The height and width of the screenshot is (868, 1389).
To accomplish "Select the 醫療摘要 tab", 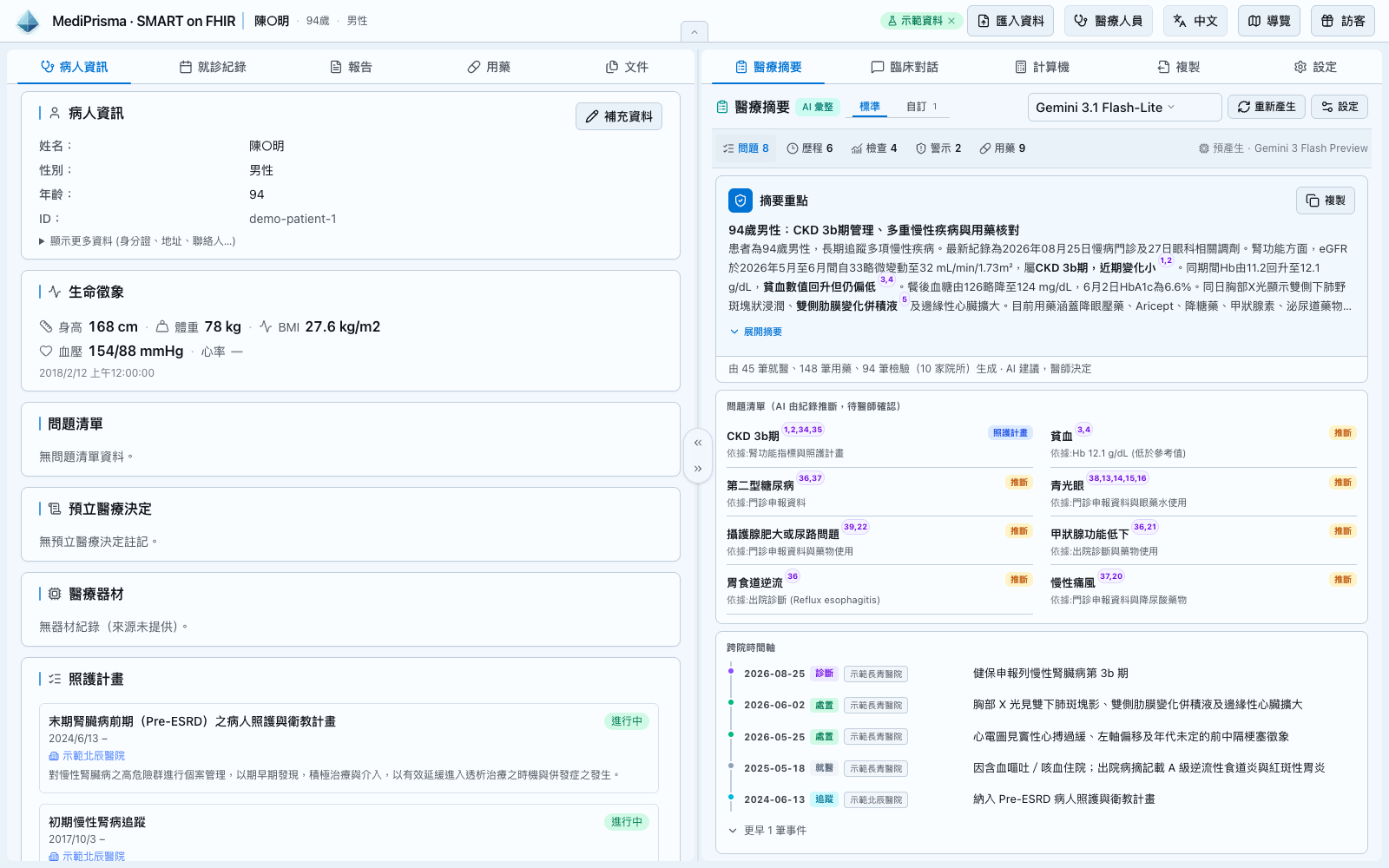I will point(768,67).
